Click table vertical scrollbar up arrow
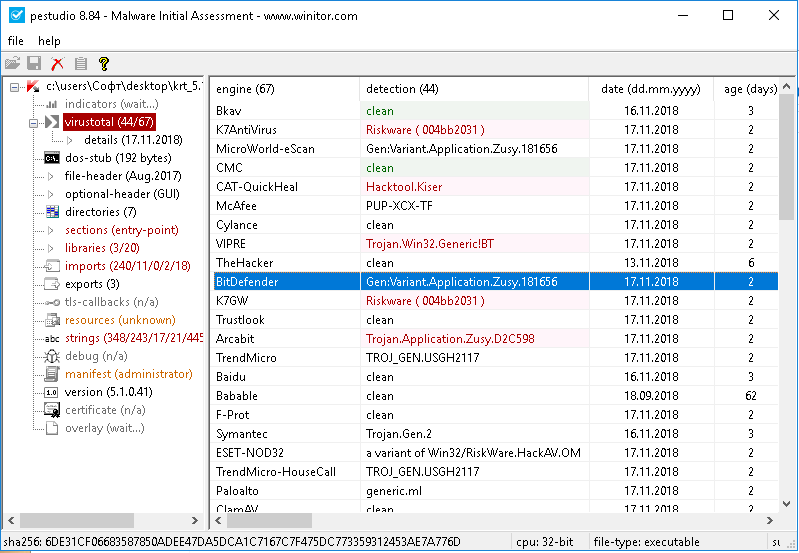 [x=786, y=86]
